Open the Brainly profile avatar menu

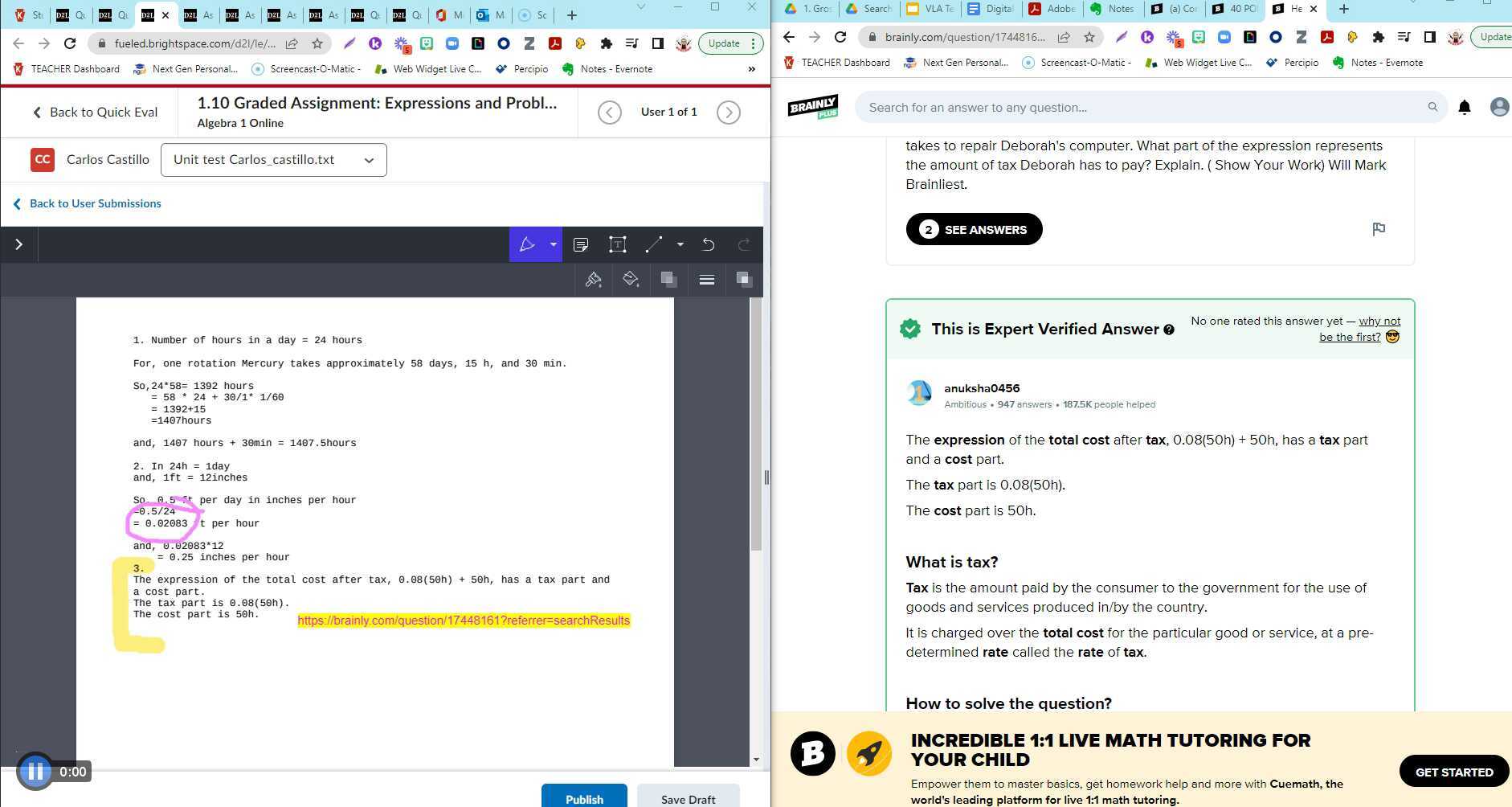pyautogui.click(x=1499, y=107)
